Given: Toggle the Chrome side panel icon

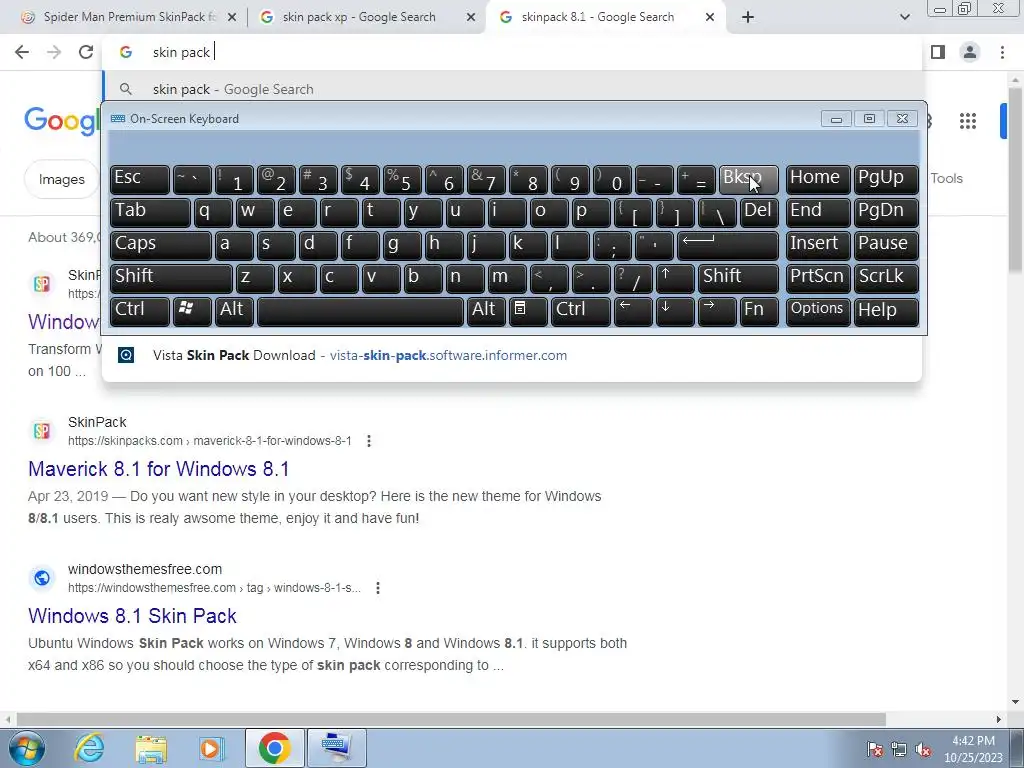Looking at the screenshot, I should 938,52.
